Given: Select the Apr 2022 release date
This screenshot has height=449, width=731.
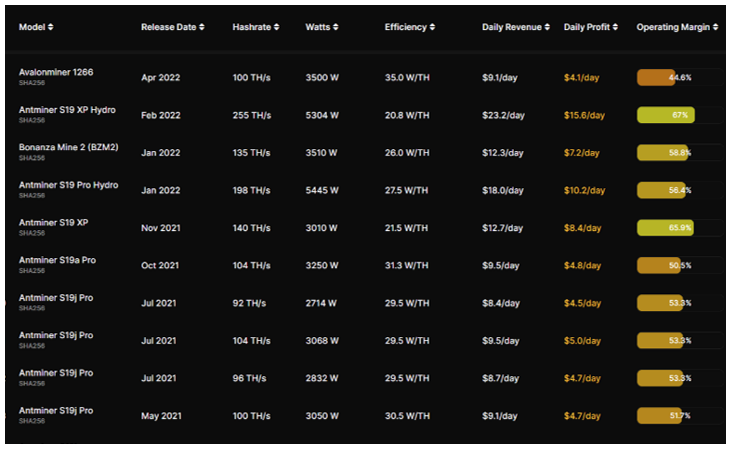Looking at the screenshot, I should click(x=160, y=77).
